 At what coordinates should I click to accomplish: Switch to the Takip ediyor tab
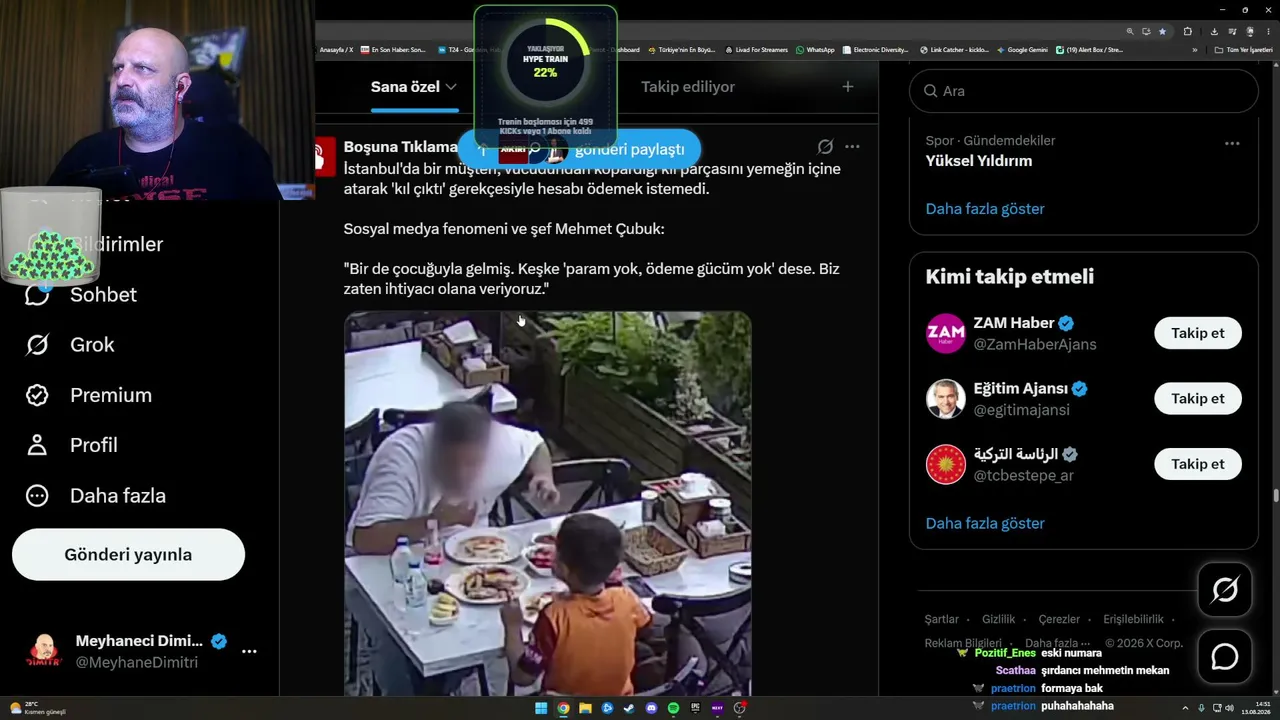click(688, 87)
